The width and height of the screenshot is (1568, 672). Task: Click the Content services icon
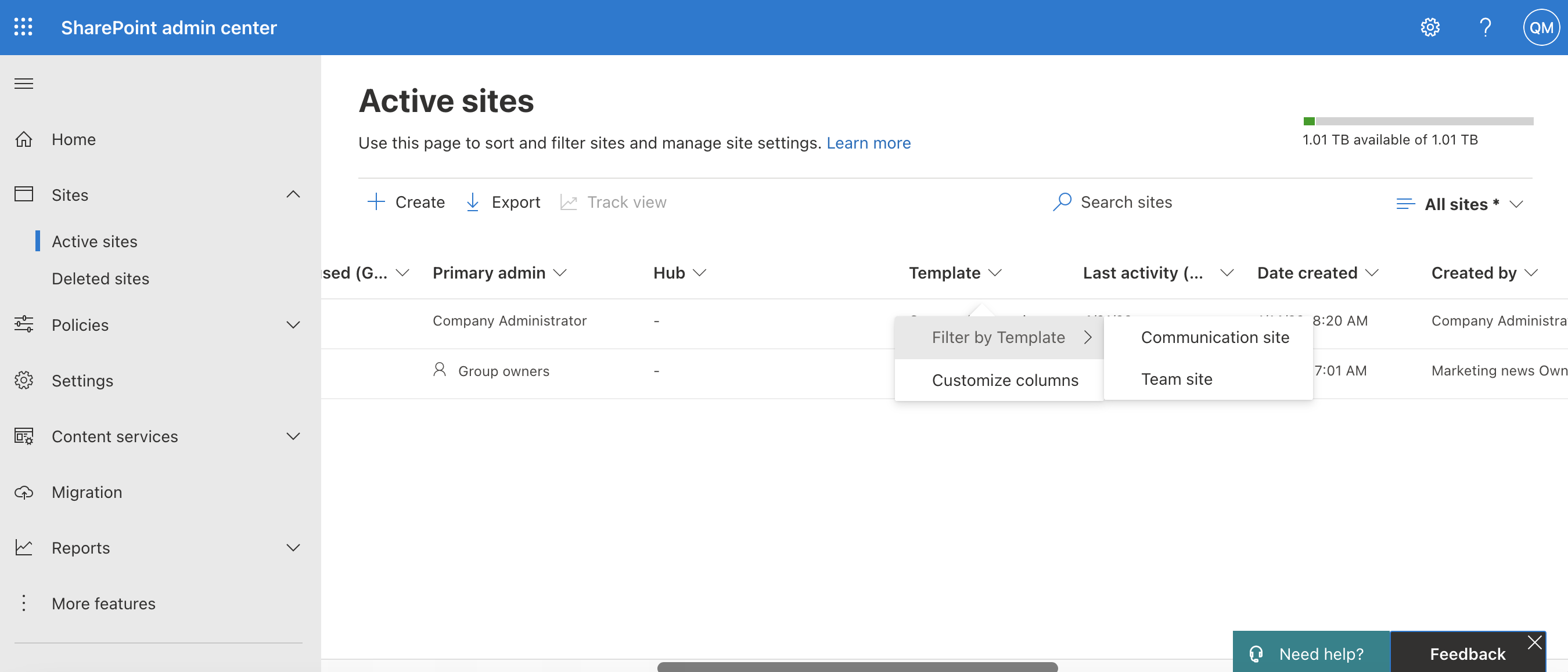[x=24, y=436]
